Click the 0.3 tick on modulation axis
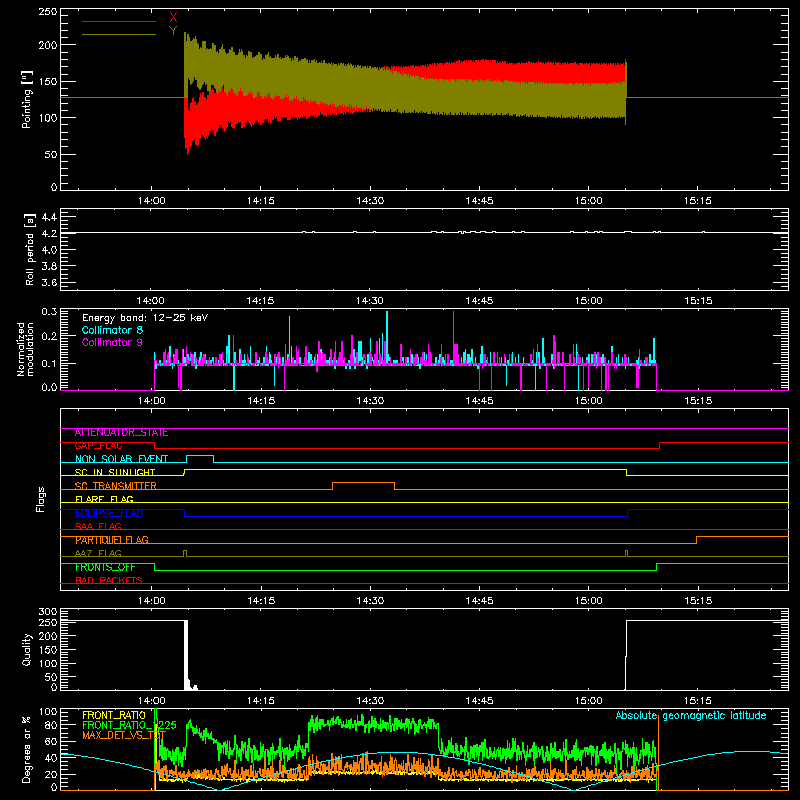This screenshot has height=800, width=800. [x=49, y=311]
